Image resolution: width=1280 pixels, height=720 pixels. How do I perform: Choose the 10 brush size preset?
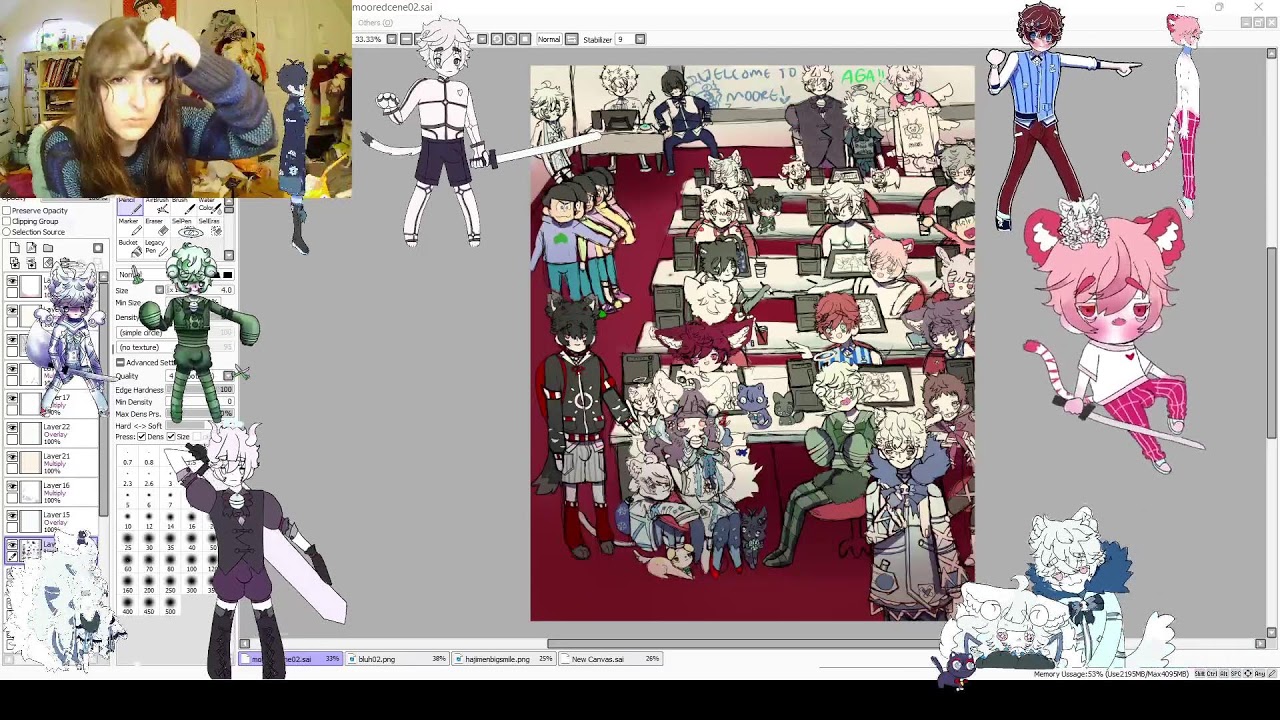127,521
